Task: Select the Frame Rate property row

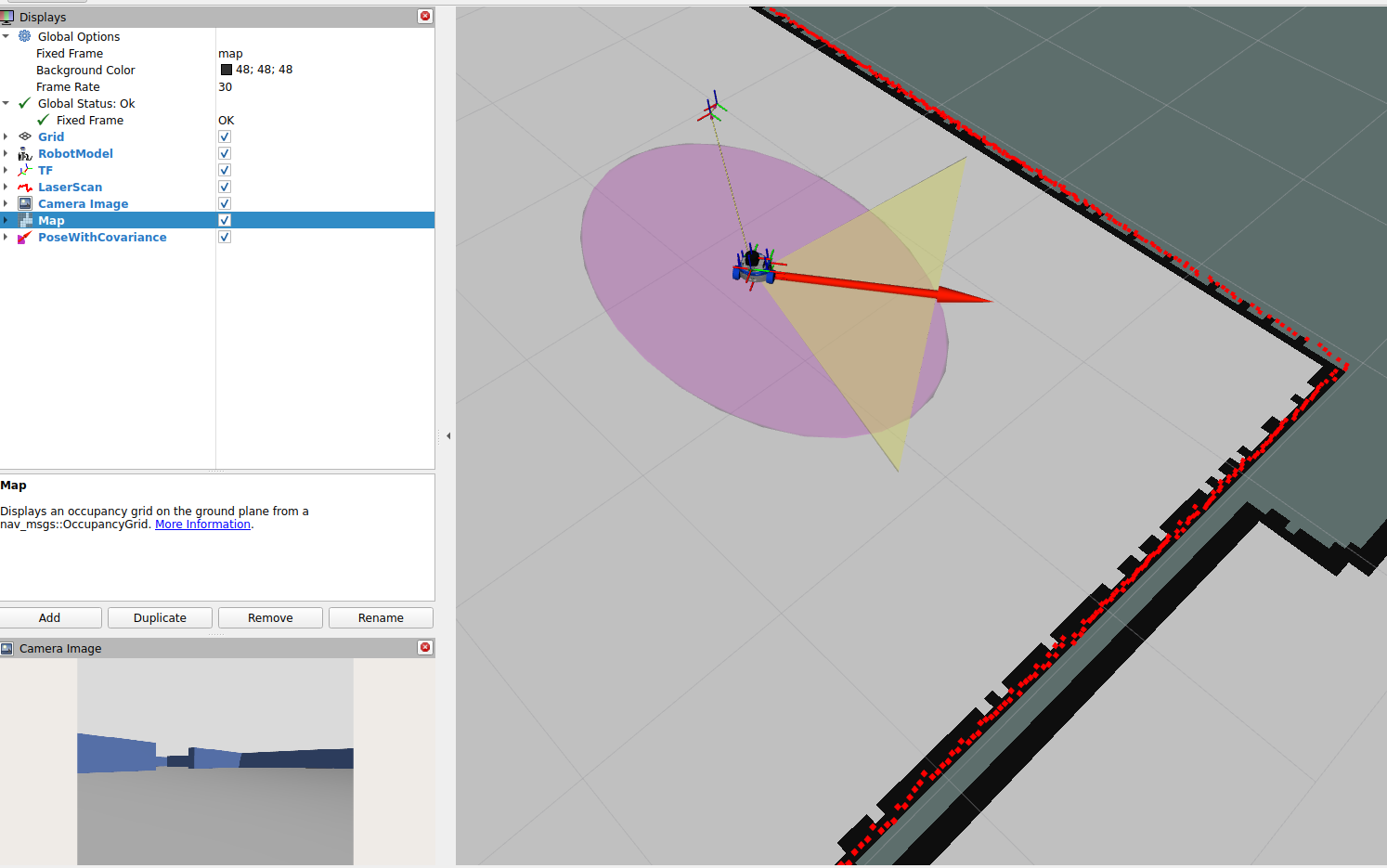Action: 217,86
